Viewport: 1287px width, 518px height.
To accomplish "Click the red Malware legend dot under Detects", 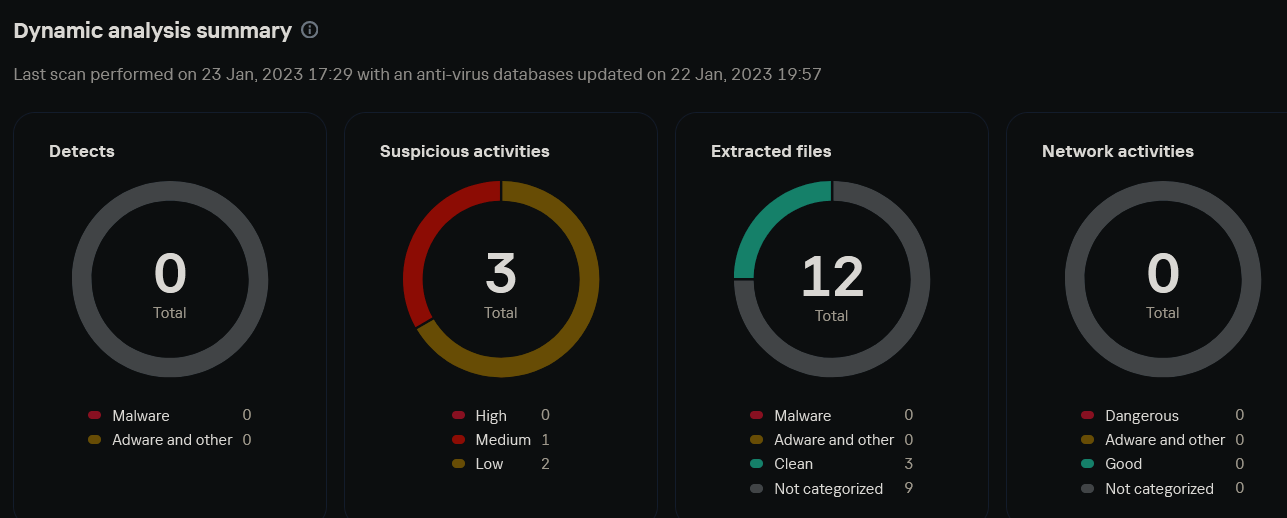I will 95,415.
